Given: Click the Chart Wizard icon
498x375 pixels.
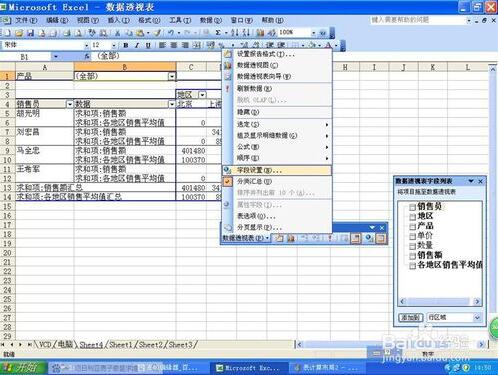Looking at the screenshot, I should [260, 33].
